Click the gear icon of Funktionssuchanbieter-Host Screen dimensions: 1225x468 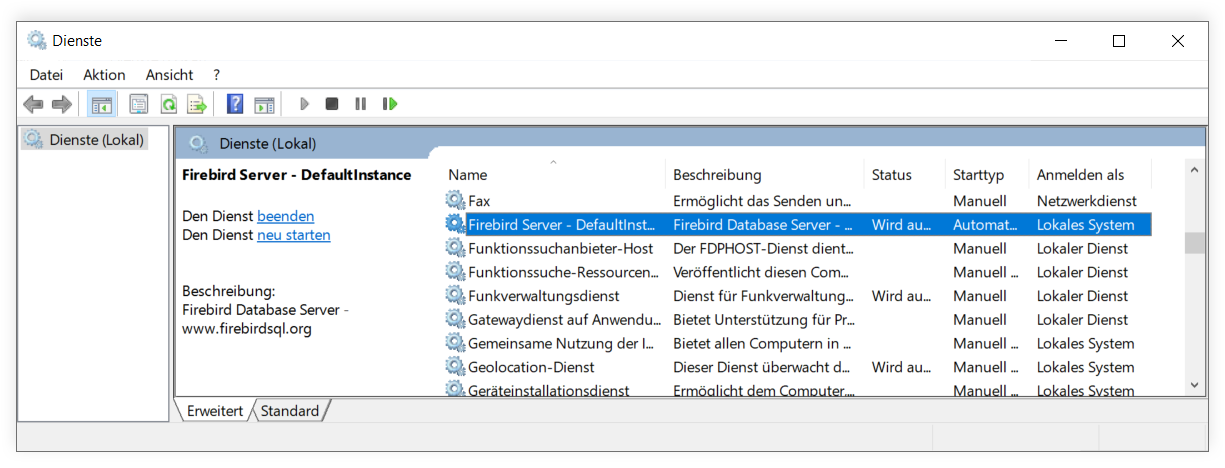[x=455, y=248]
